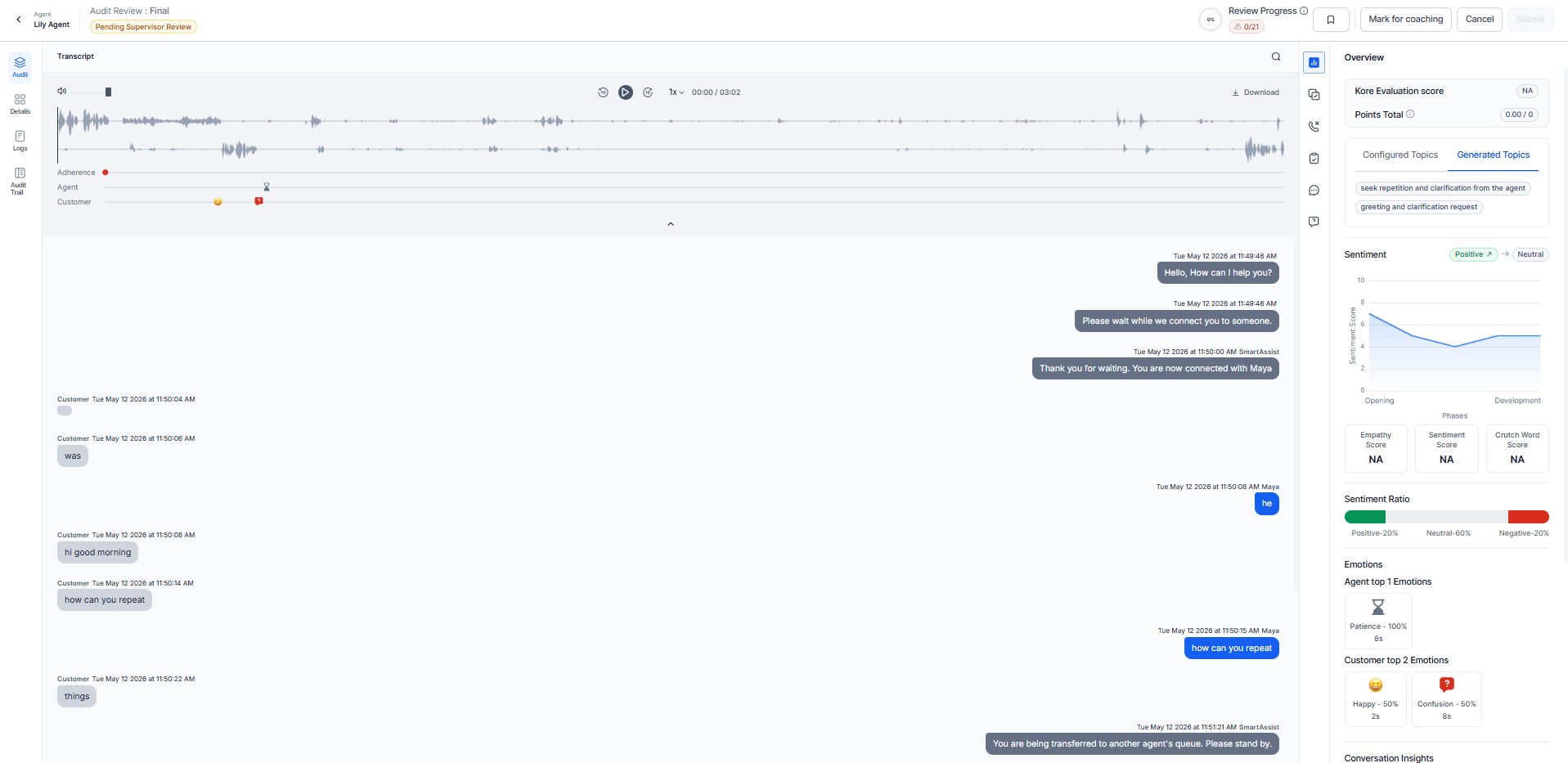Click the Neutral sentiment tag
The height and width of the screenshot is (763, 1568).
click(x=1530, y=254)
